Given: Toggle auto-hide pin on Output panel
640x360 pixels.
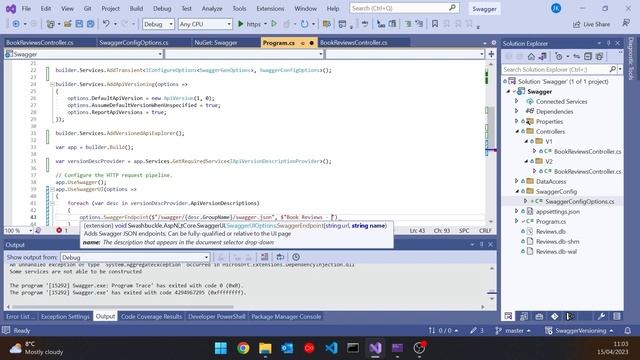Looking at the screenshot, I should 482,244.
